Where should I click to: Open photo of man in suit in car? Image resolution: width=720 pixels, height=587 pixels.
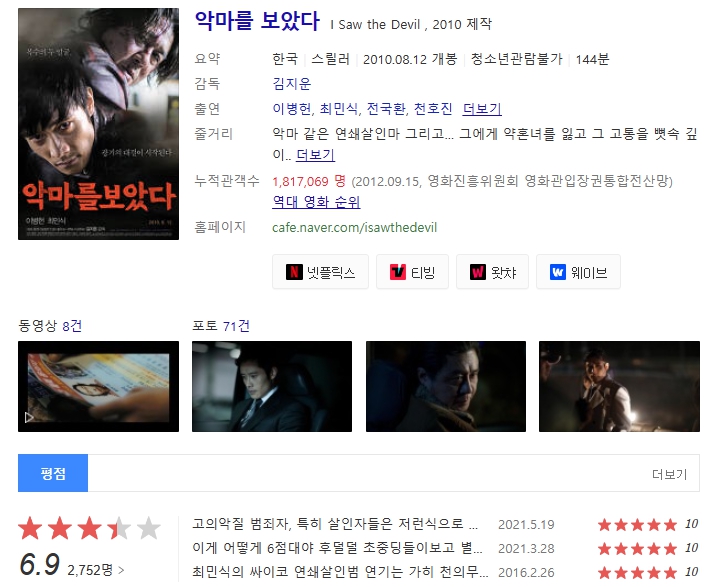click(272, 386)
